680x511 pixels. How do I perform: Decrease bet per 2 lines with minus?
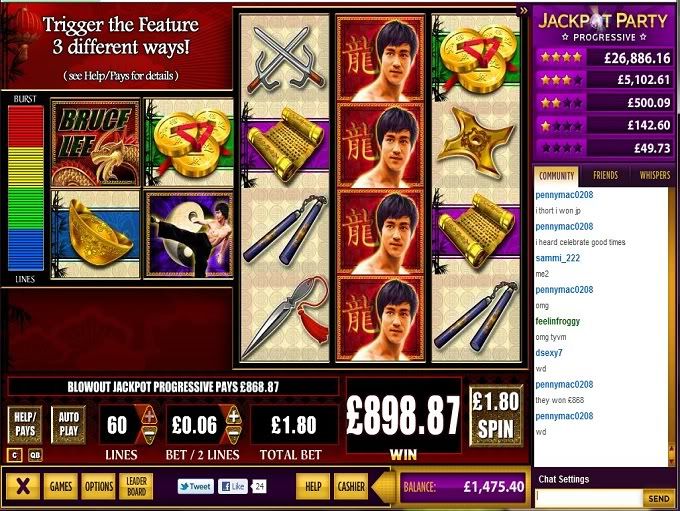tap(233, 434)
